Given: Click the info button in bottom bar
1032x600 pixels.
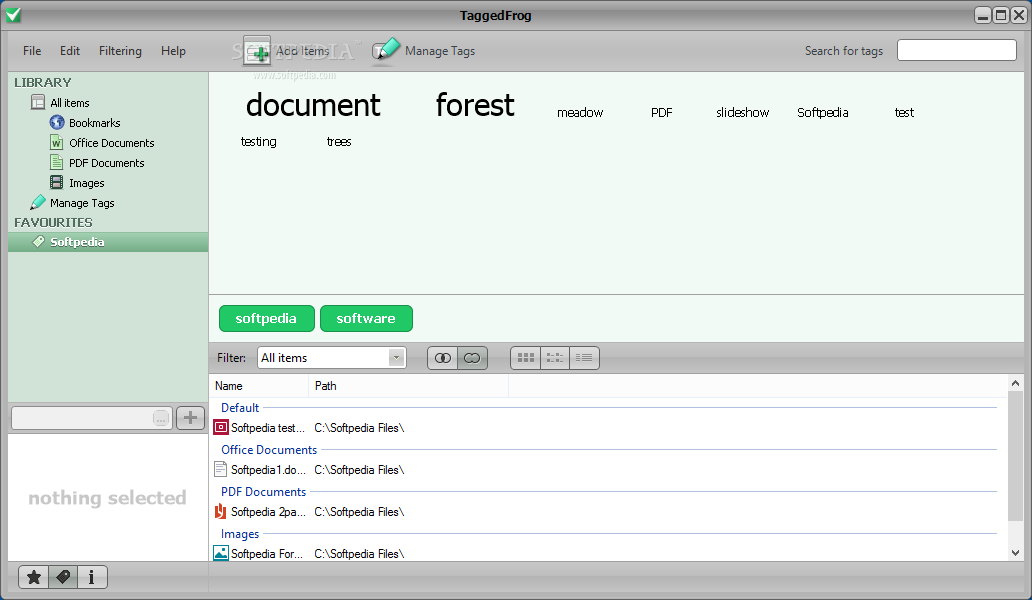Looking at the screenshot, I should [x=92, y=578].
